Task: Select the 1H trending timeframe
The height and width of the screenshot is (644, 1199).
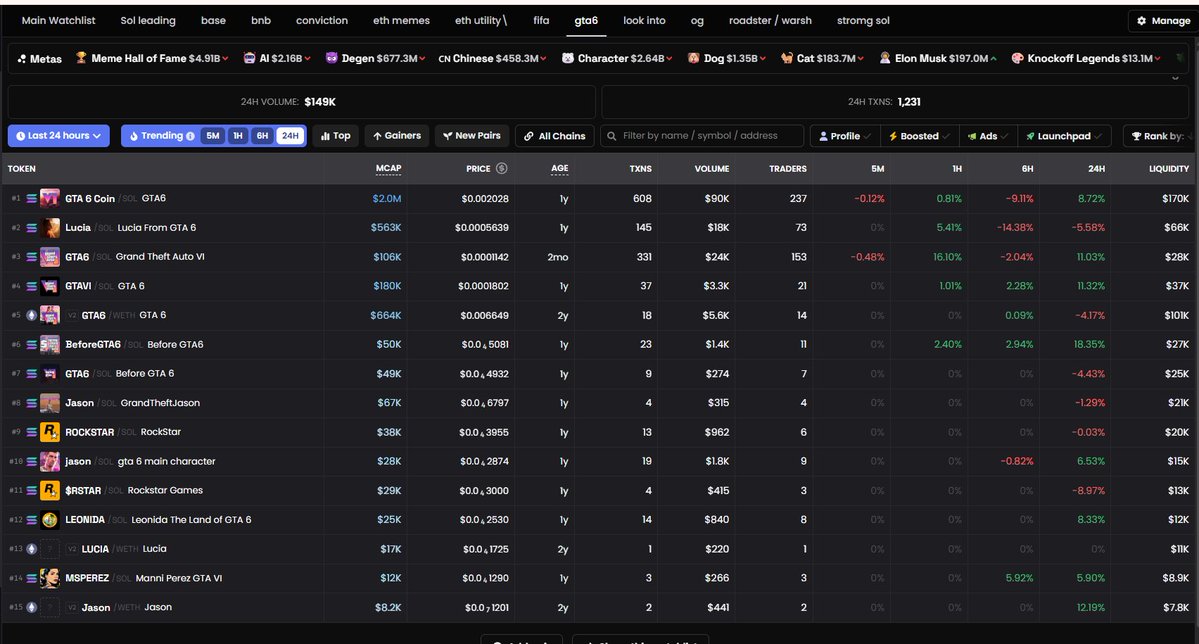Action: [238, 136]
